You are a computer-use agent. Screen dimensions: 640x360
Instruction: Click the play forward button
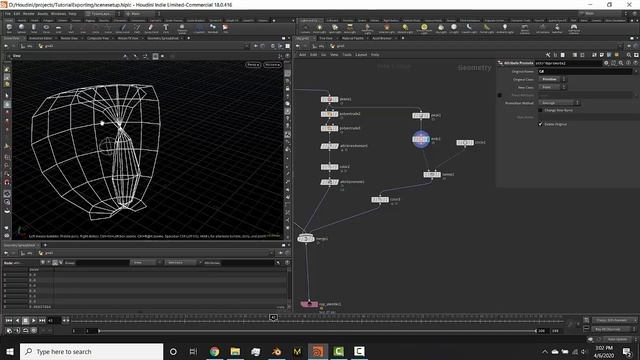coord(33,321)
